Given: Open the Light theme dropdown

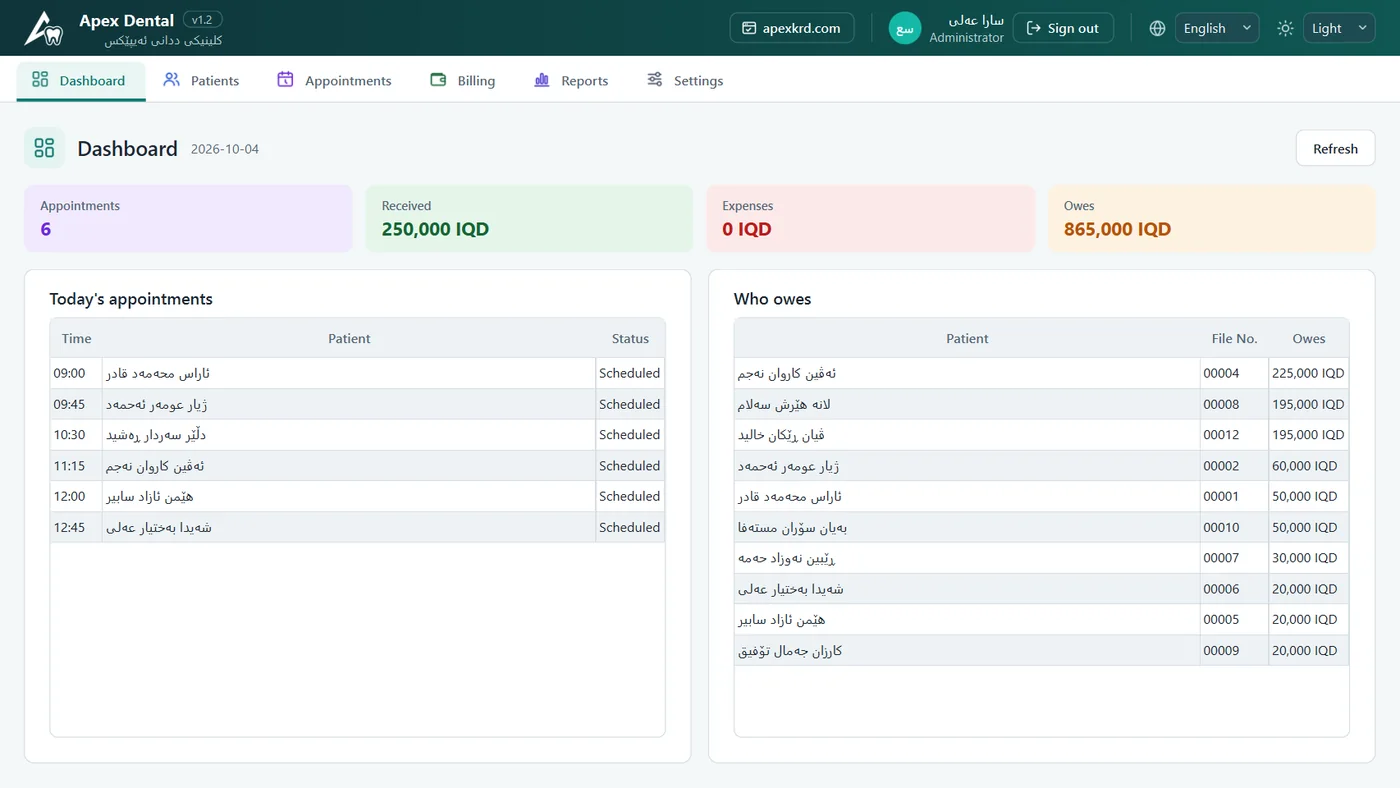Looking at the screenshot, I should click(x=1339, y=28).
